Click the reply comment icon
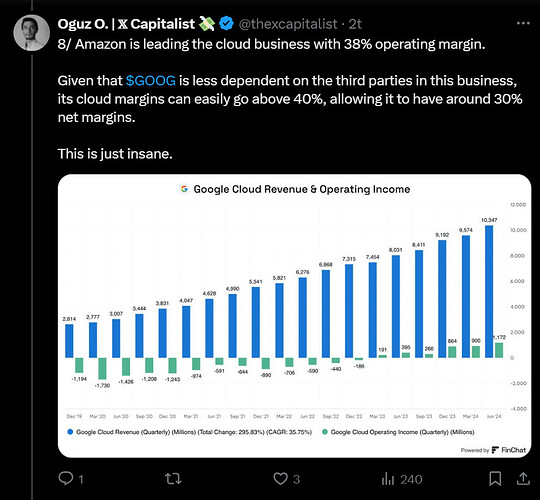 pos(66,478)
